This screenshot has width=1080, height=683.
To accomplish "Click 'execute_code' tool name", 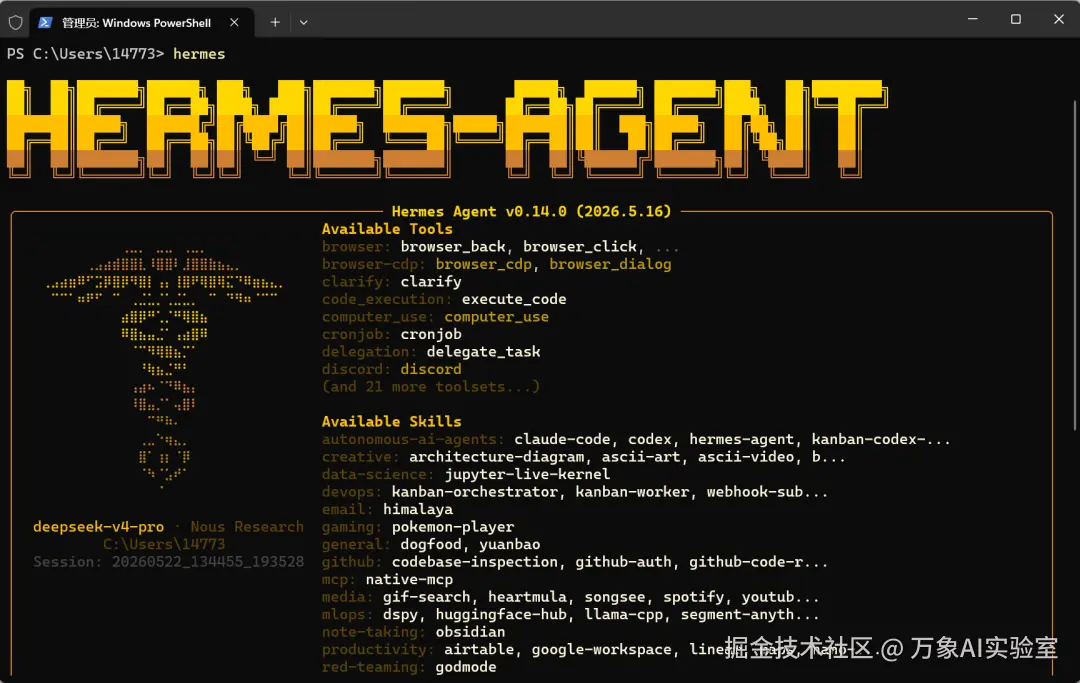I will (x=514, y=299).
